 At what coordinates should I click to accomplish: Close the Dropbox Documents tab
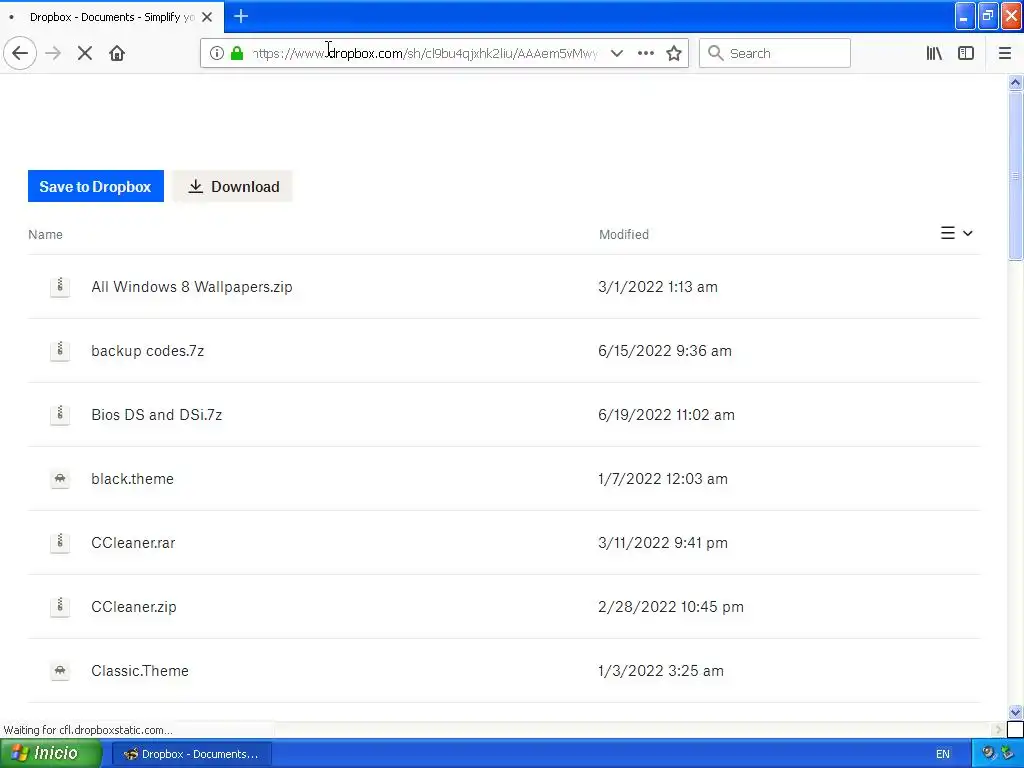[x=207, y=17]
